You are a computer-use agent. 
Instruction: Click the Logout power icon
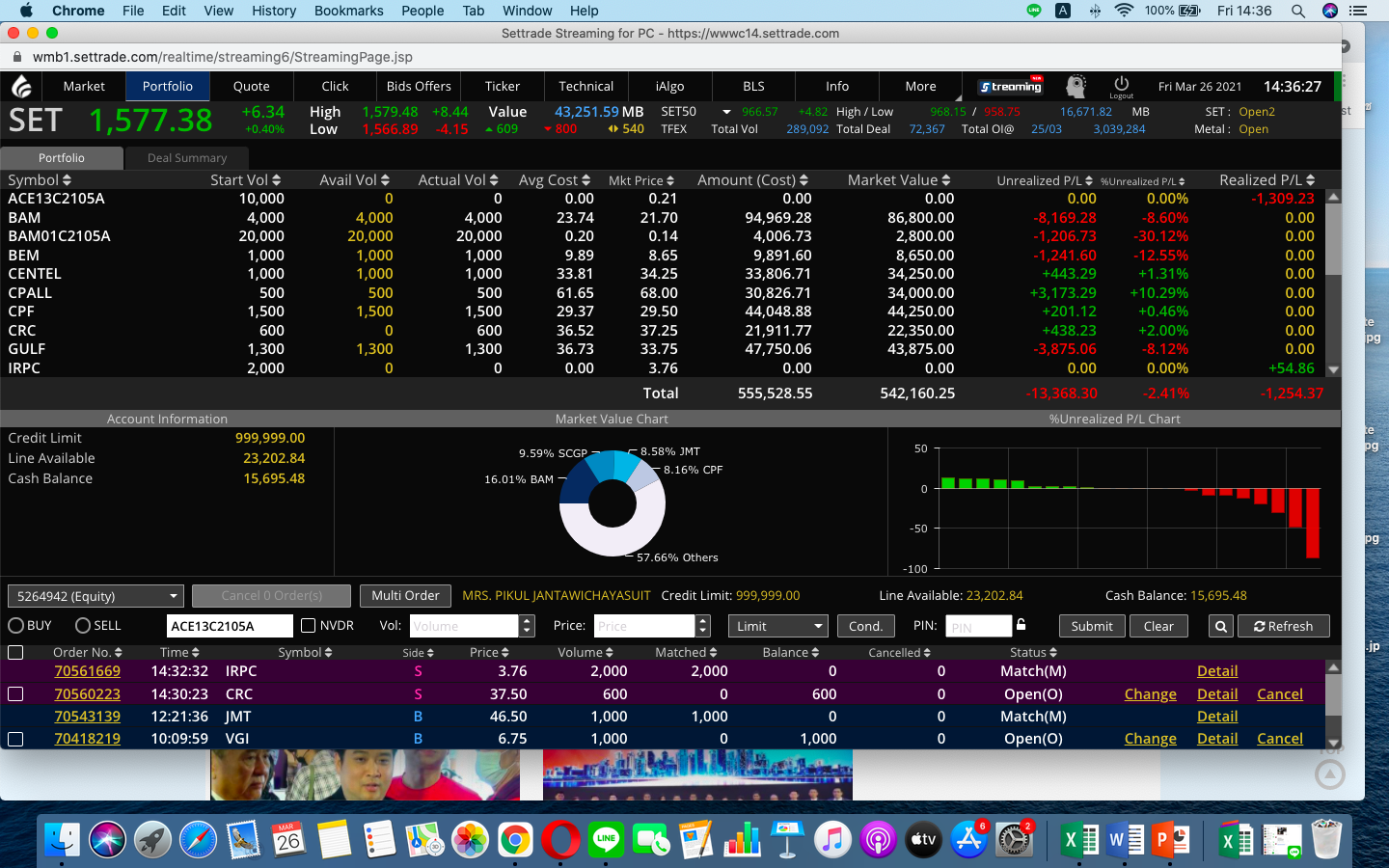[x=1121, y=84]
